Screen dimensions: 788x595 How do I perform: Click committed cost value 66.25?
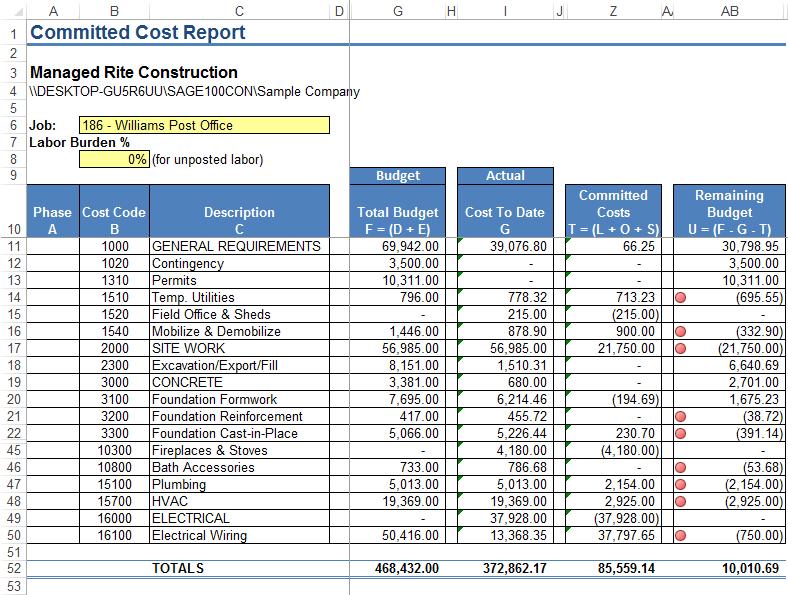tap(613, 246)
